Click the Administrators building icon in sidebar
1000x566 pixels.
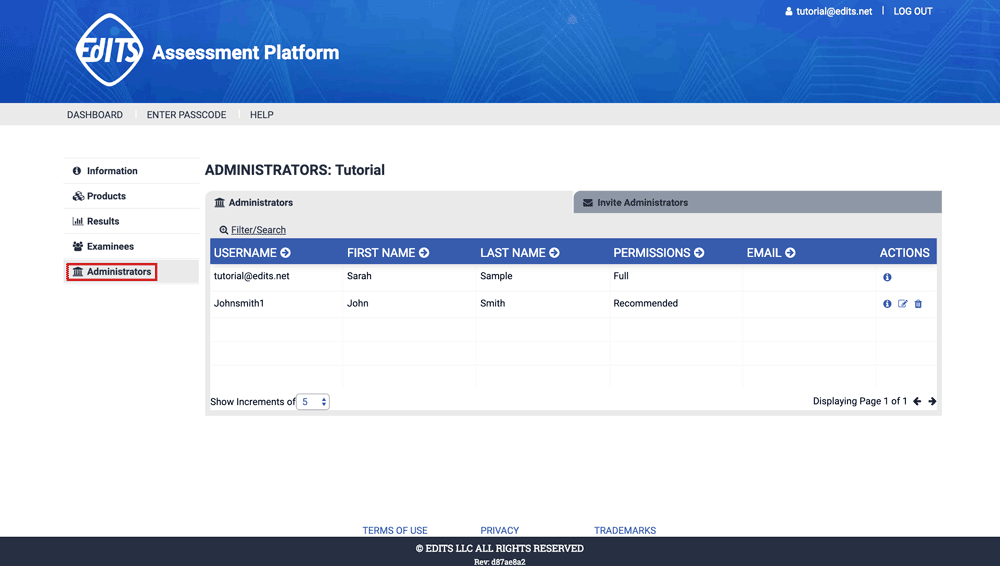[x=78, y=272]
